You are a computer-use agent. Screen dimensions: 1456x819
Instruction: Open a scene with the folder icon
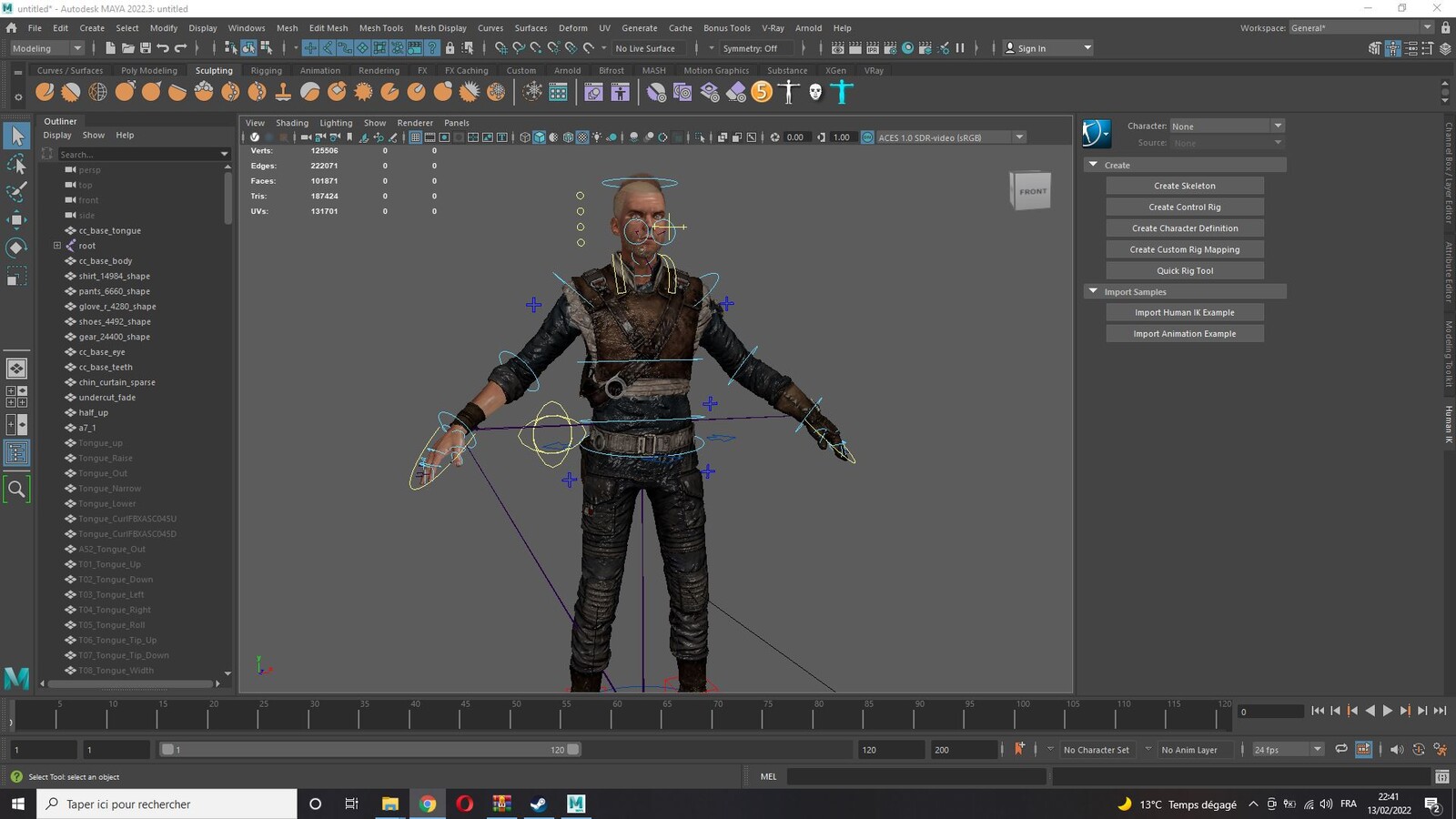(x=128, y=48)
